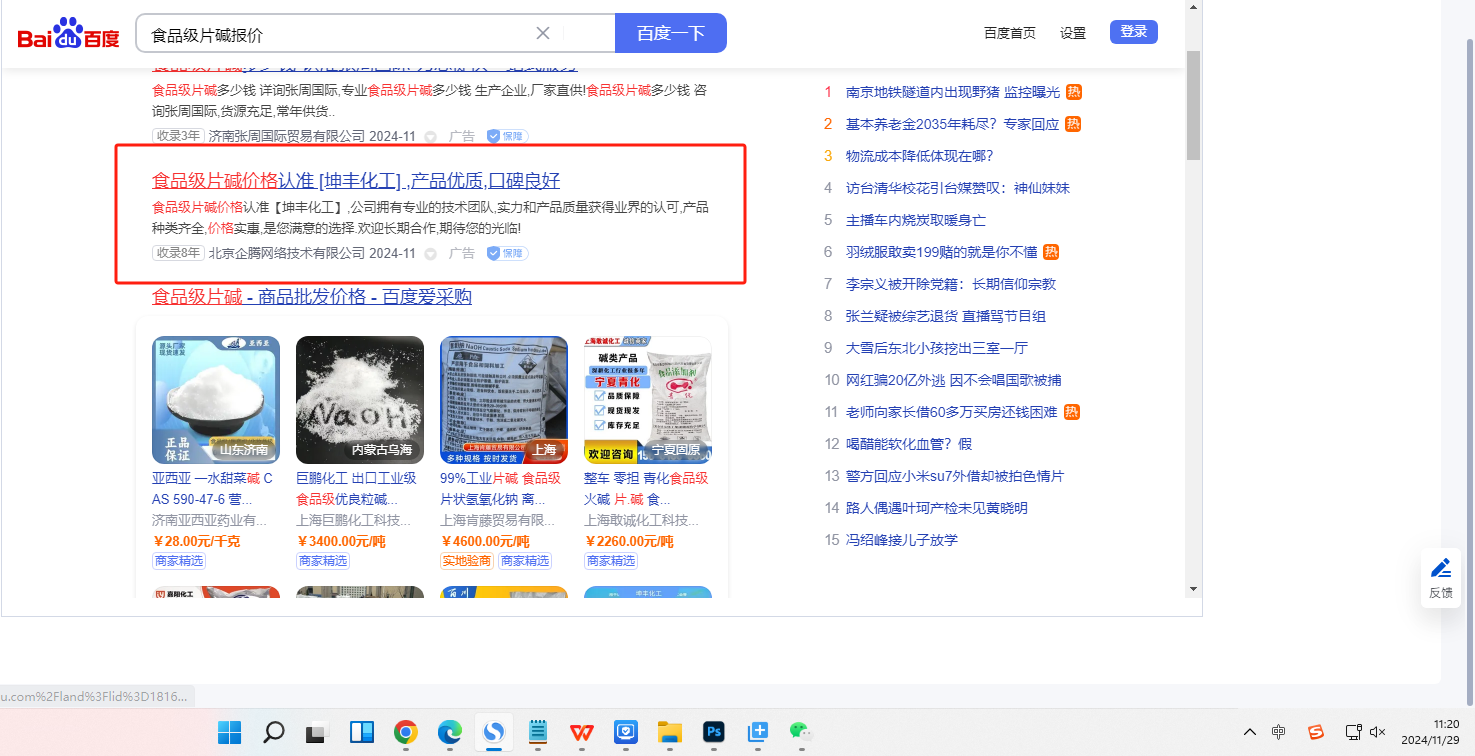Viewport: 1475px width, 756px height.
Task: Open hot search 主播车内烧炭取暖身亡
Action: 916,220
